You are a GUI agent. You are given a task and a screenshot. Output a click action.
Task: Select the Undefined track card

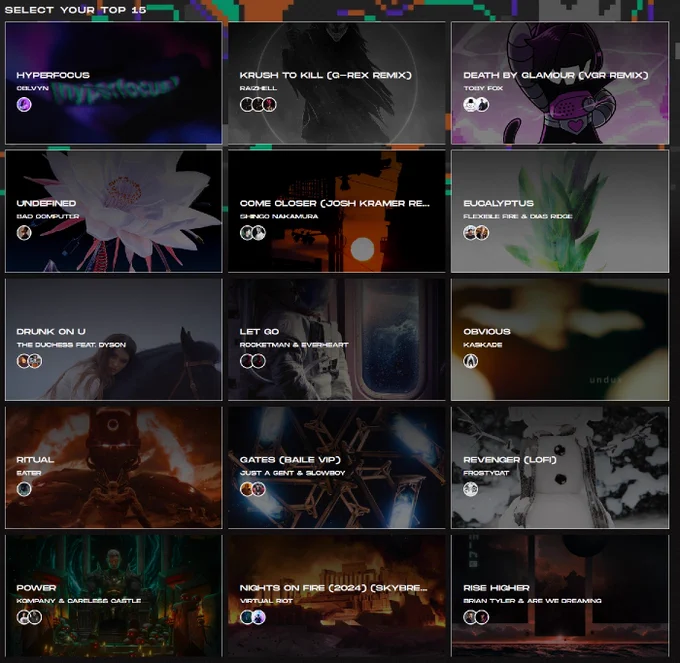pyautogui.click(x=114, y=211)
